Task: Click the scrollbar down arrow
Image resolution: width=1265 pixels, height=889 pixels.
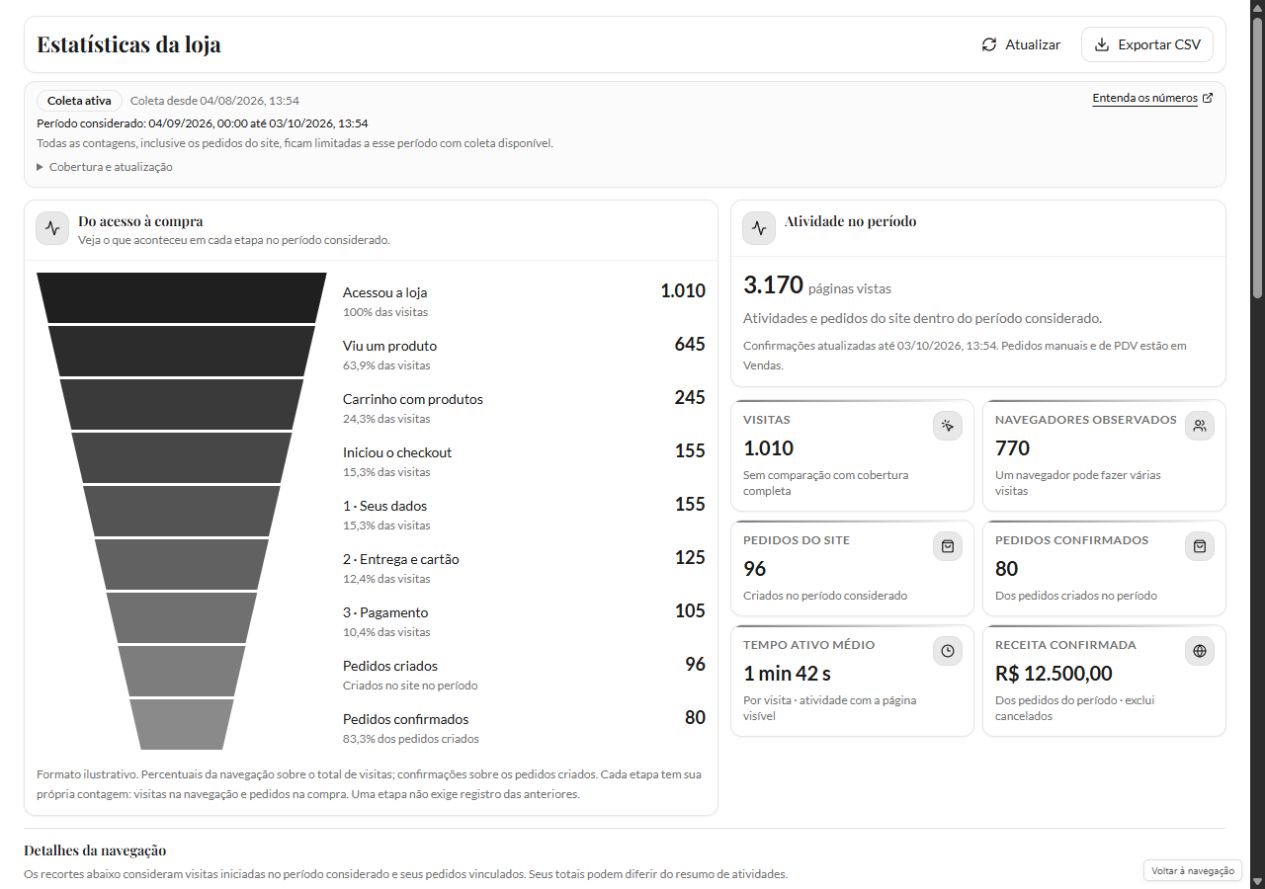Action: pos(1257,881)
